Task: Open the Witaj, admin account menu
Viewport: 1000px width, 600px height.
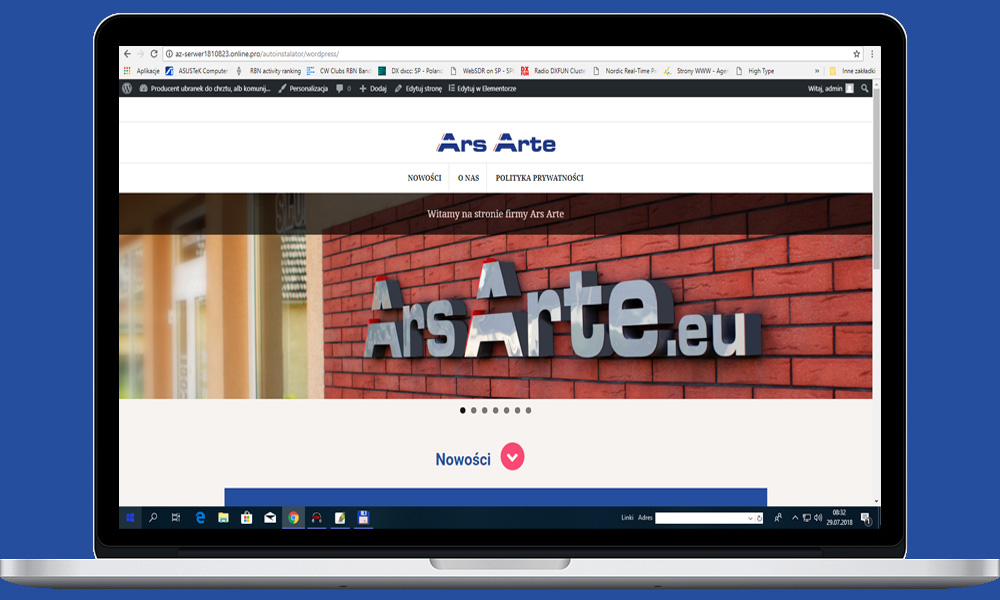Action: click(830, 89)
